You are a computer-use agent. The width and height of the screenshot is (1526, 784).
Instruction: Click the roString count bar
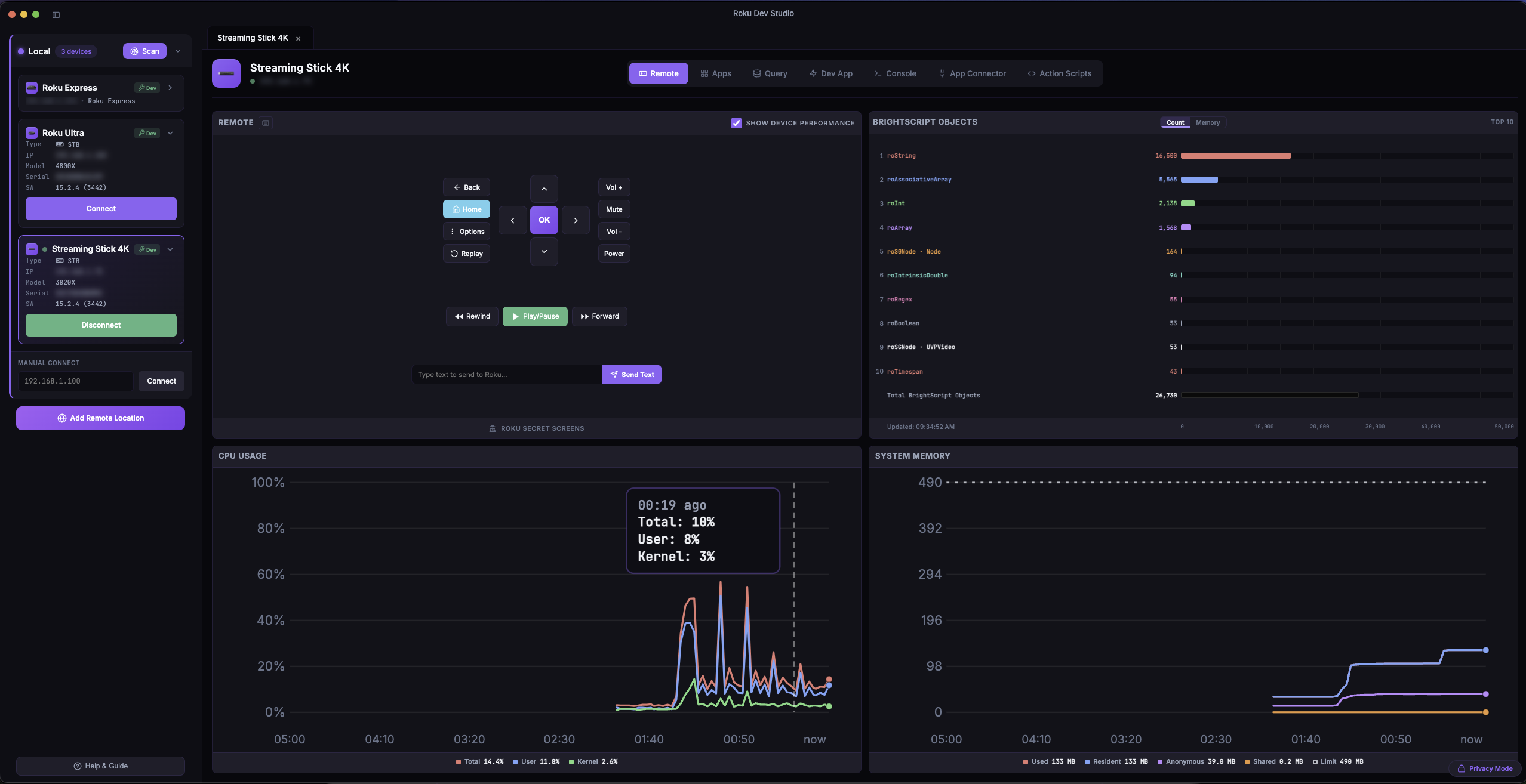pos(1235,156)
